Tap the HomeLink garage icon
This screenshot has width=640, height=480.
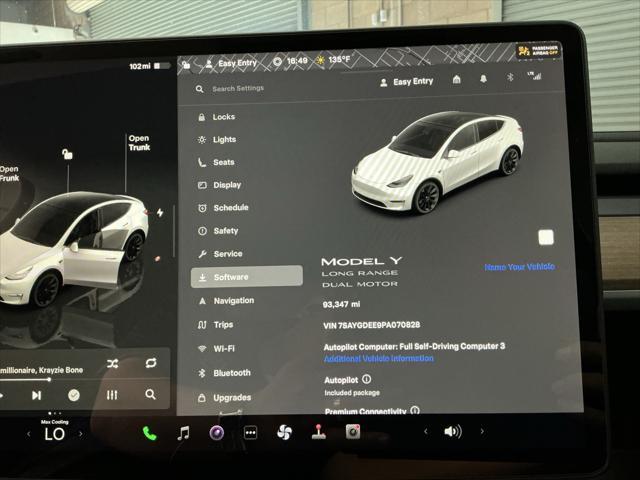pos(457,79)
